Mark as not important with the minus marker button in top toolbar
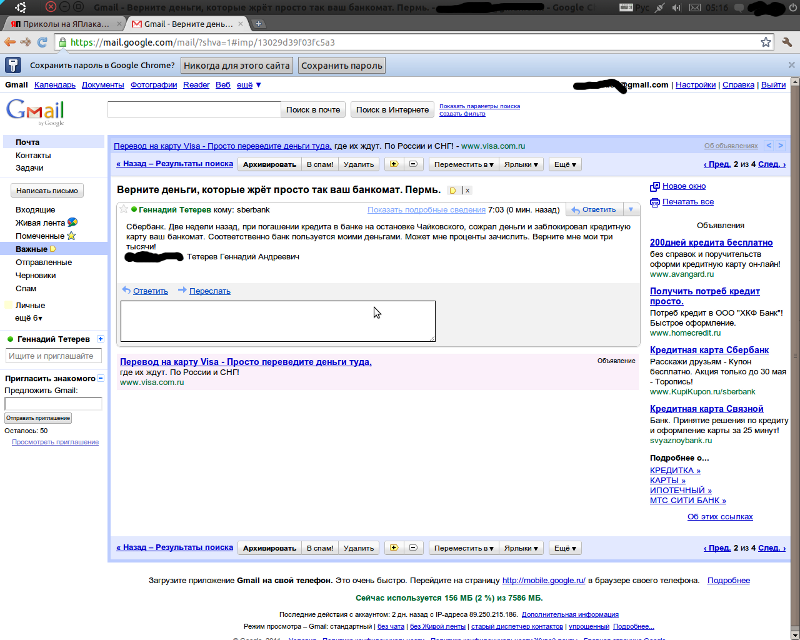800x640 pixels. click(x=413, y=164)
